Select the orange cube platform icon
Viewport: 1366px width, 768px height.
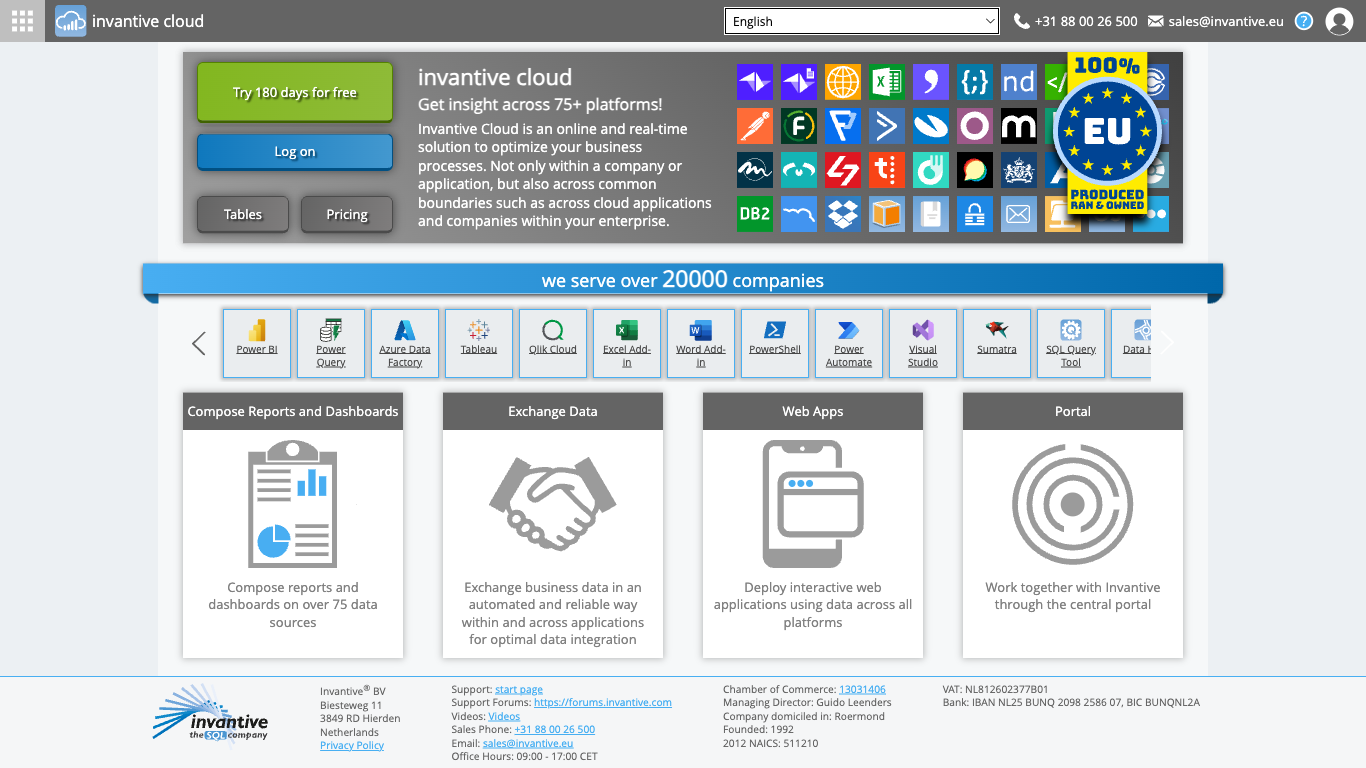(x=887, y=214)
